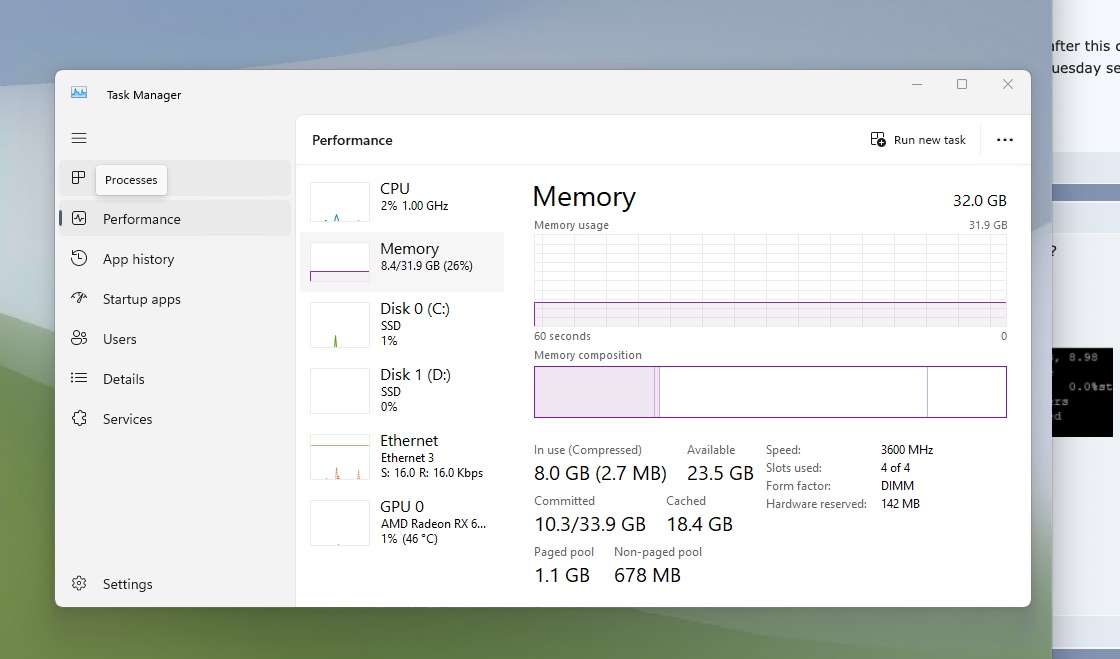1120x659 pixels.
Task: Click the 142 MB hardware reserved value
Action: coord(900,503)
